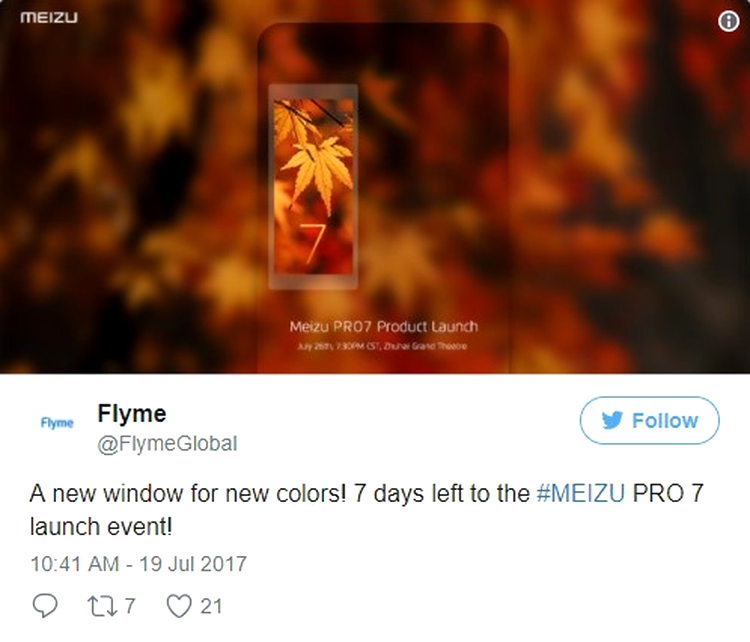Click the maple leaf window on the phone

[313, 187]
